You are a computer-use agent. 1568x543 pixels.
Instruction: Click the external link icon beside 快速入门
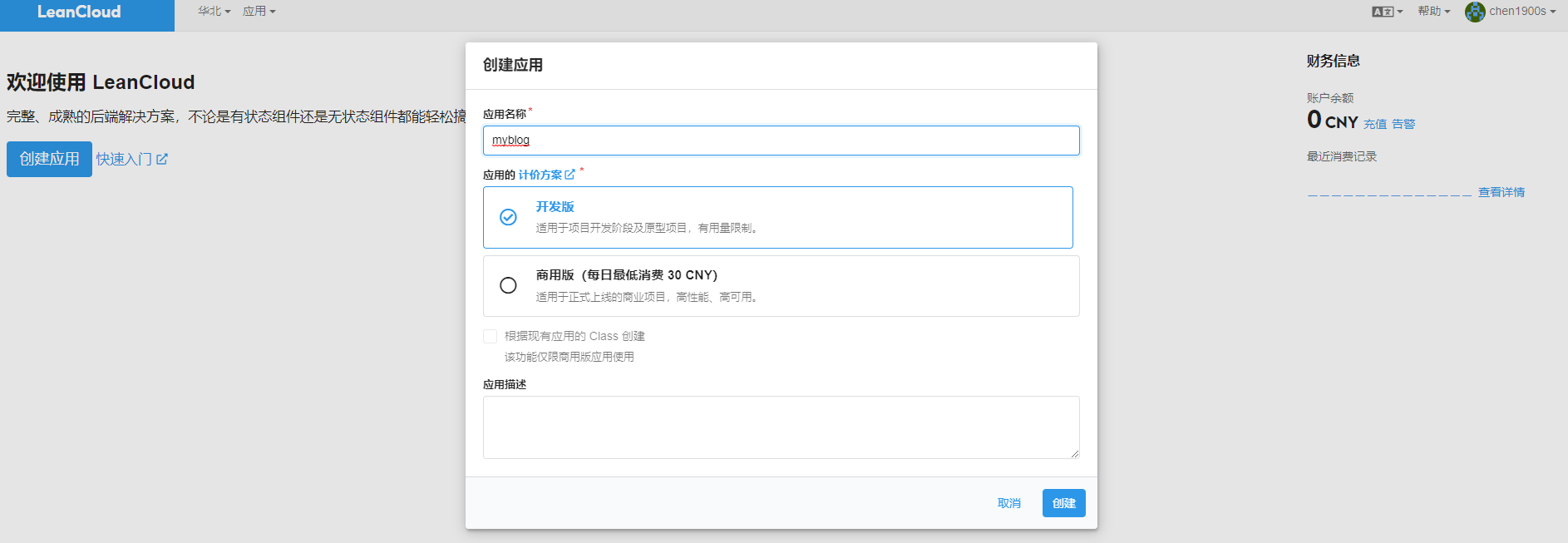pyautogui.click(x=162, y=159)
